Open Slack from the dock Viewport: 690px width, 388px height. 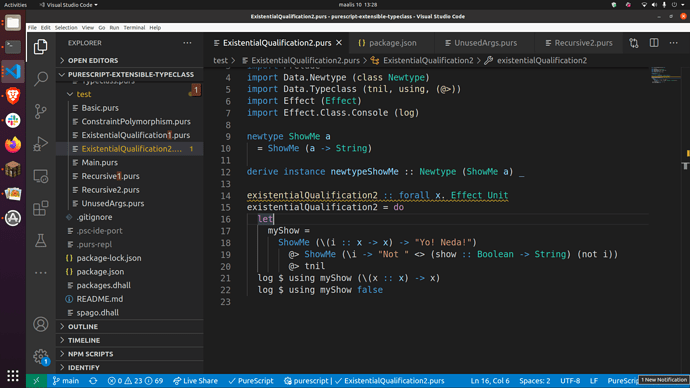13,120
